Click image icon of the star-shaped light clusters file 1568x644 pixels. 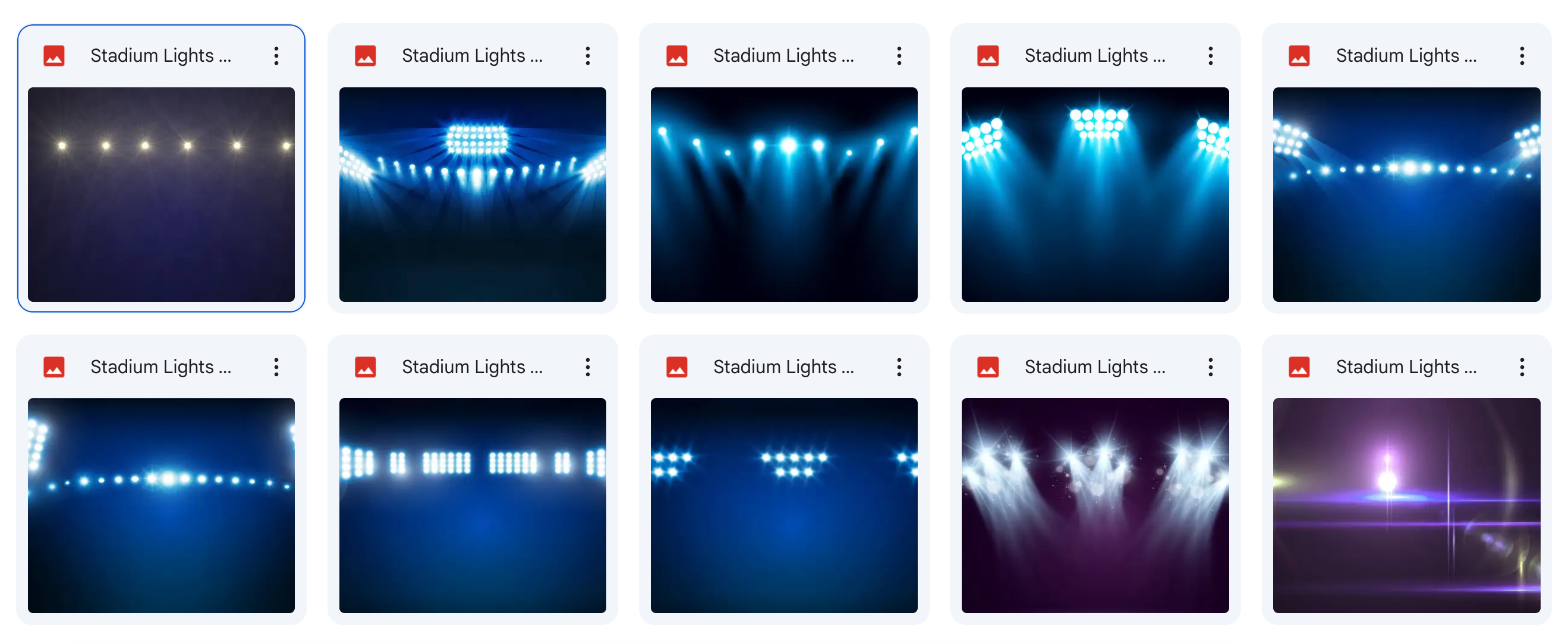coord(676,367)
